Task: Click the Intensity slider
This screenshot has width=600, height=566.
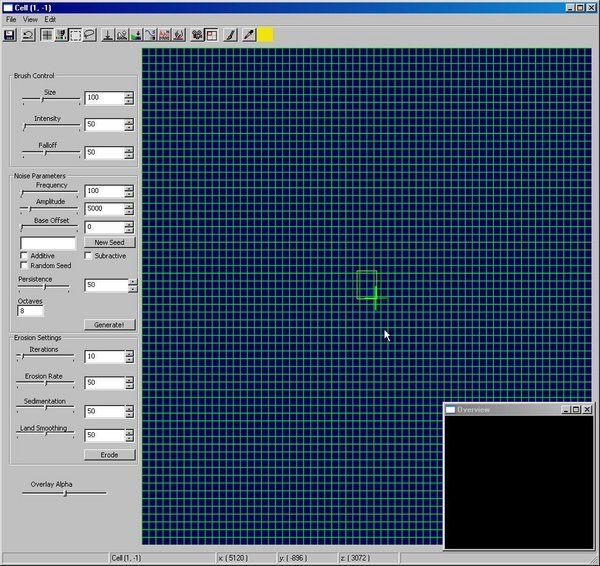Action: coord(51,126)
